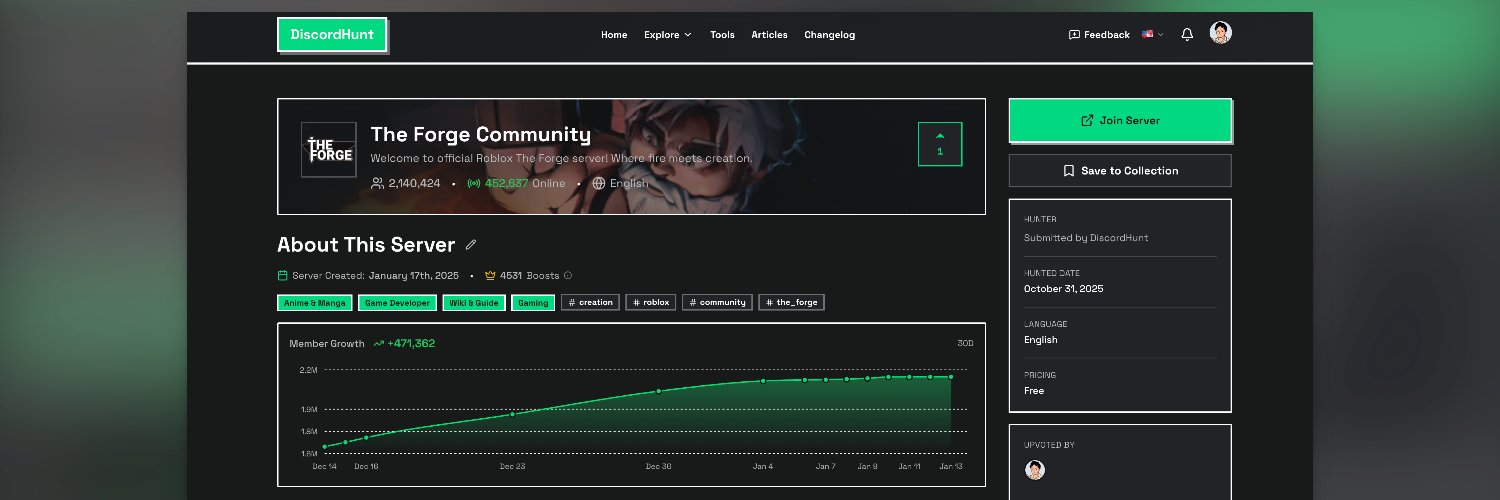Click the #community tag
1500x500 pixels.
click(x=717, y=303)
